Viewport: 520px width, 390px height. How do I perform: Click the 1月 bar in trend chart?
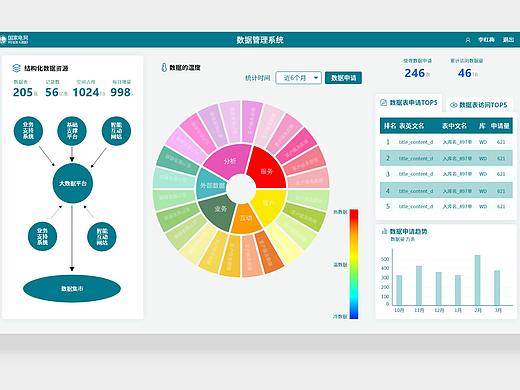click(x=458, y=290)
